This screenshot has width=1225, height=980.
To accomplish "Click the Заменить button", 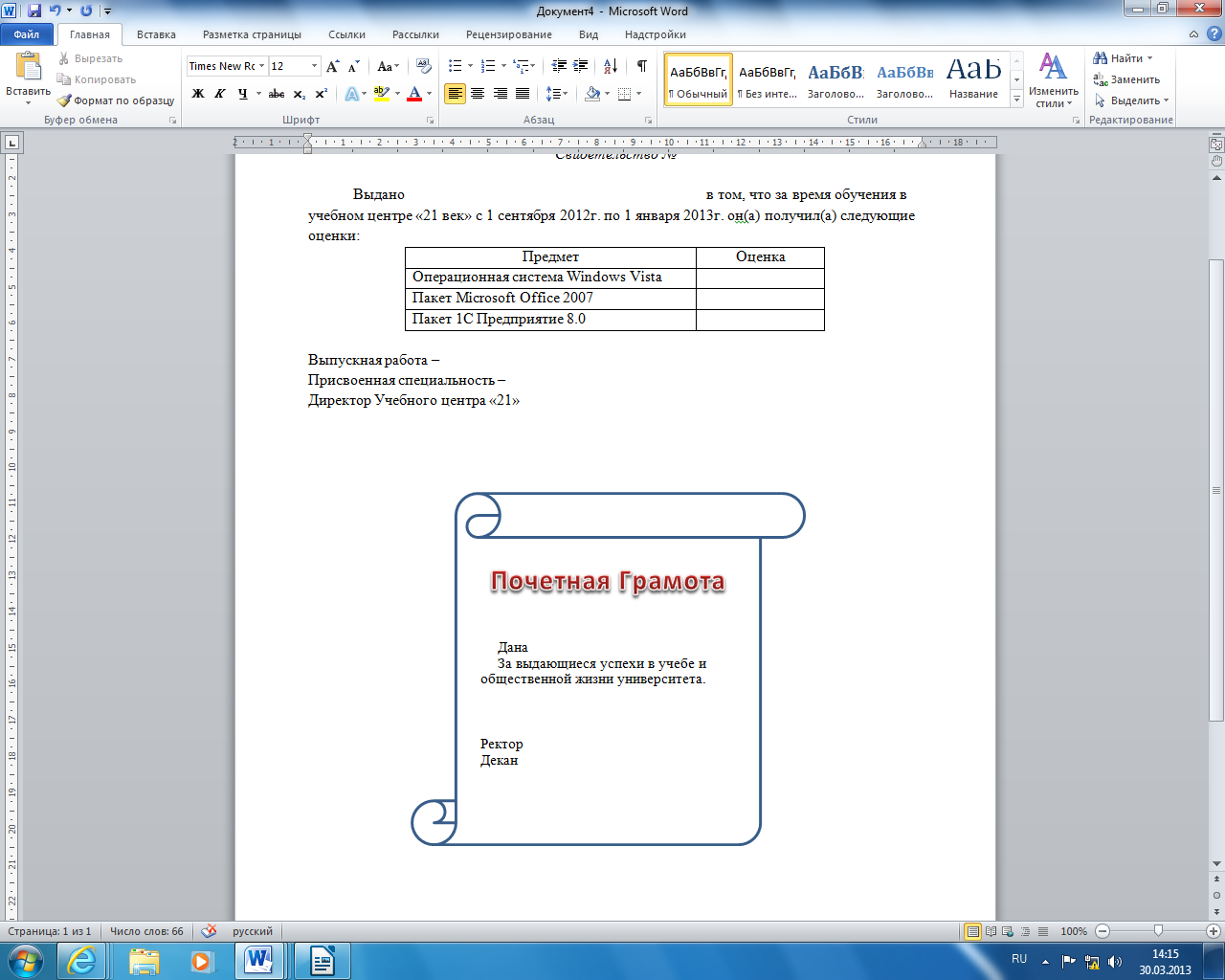I will click(1127, 79).
